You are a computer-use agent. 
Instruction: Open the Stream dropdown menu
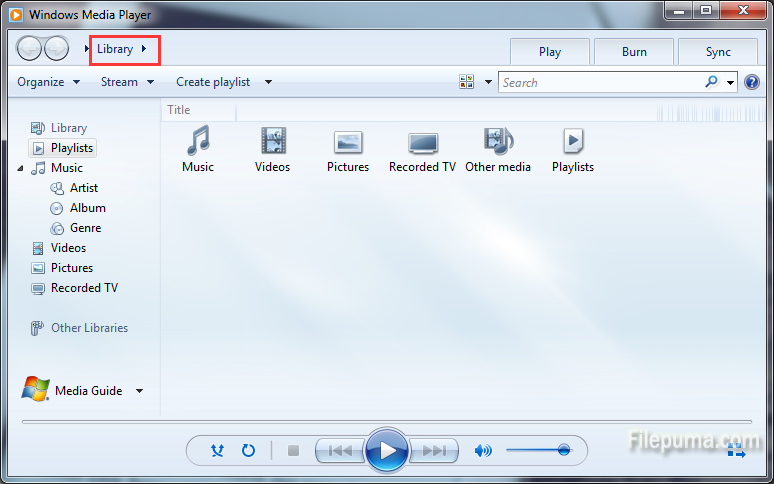pyautogui.click(x=127, y=82)
